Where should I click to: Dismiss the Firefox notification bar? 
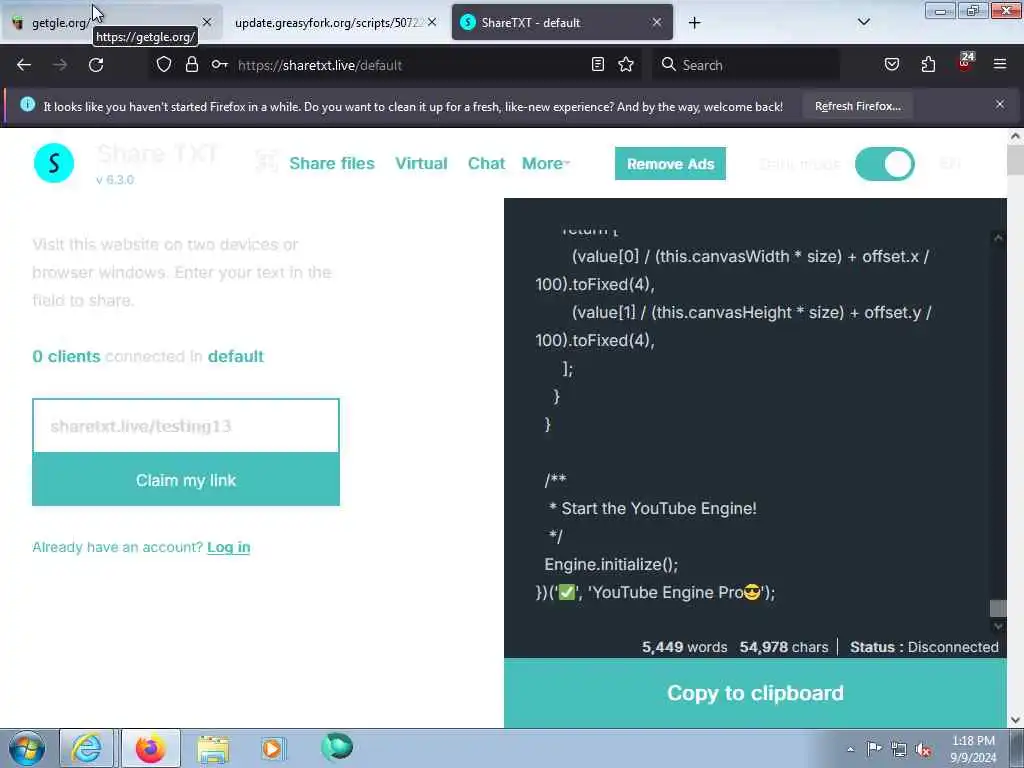(1000, 104)
